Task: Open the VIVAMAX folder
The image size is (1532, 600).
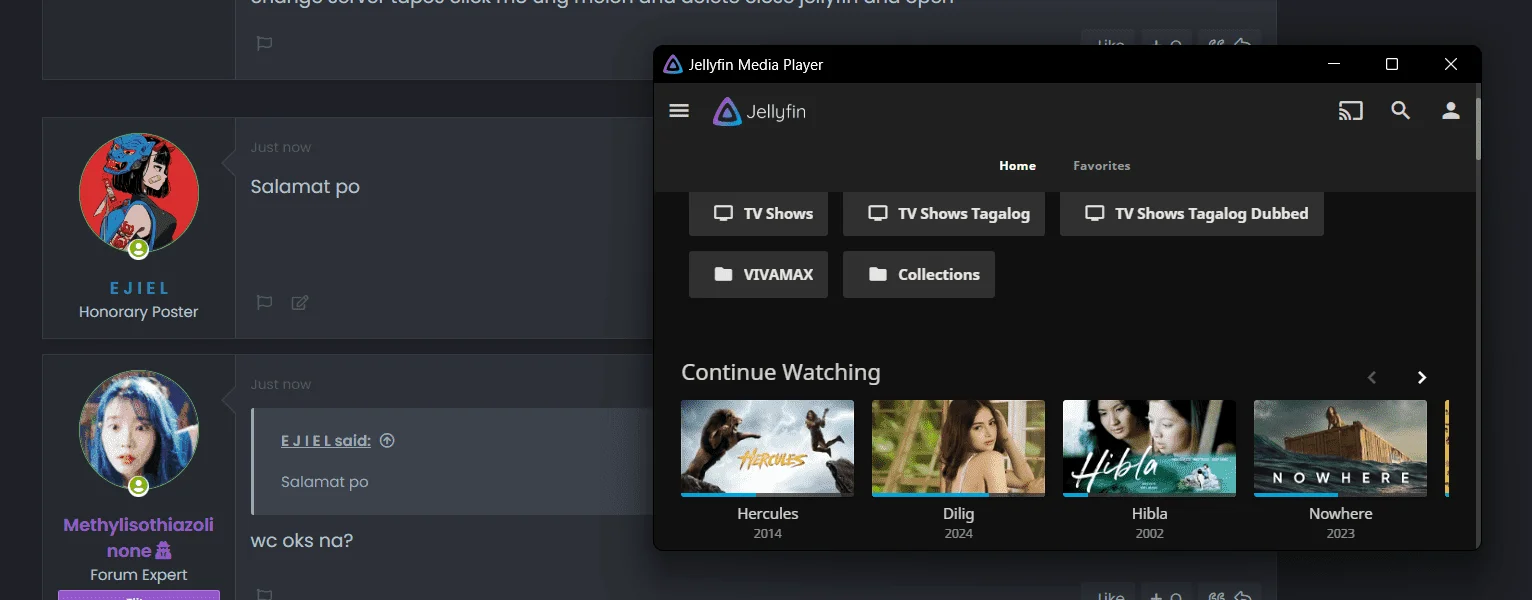Action: pyautogui.click(x=758, y=274)
